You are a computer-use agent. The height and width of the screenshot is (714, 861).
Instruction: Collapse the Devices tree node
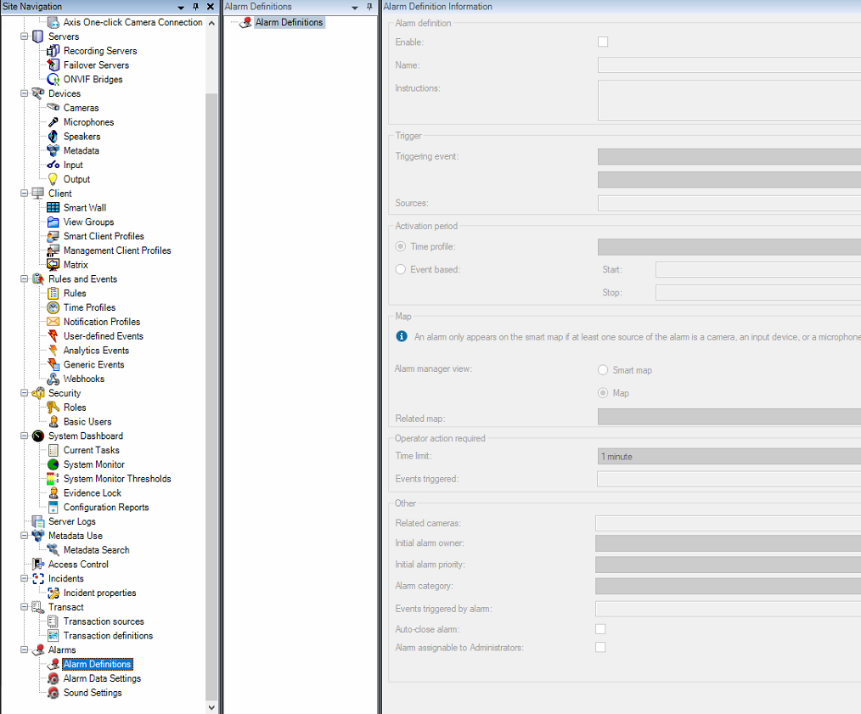point(25,94)
